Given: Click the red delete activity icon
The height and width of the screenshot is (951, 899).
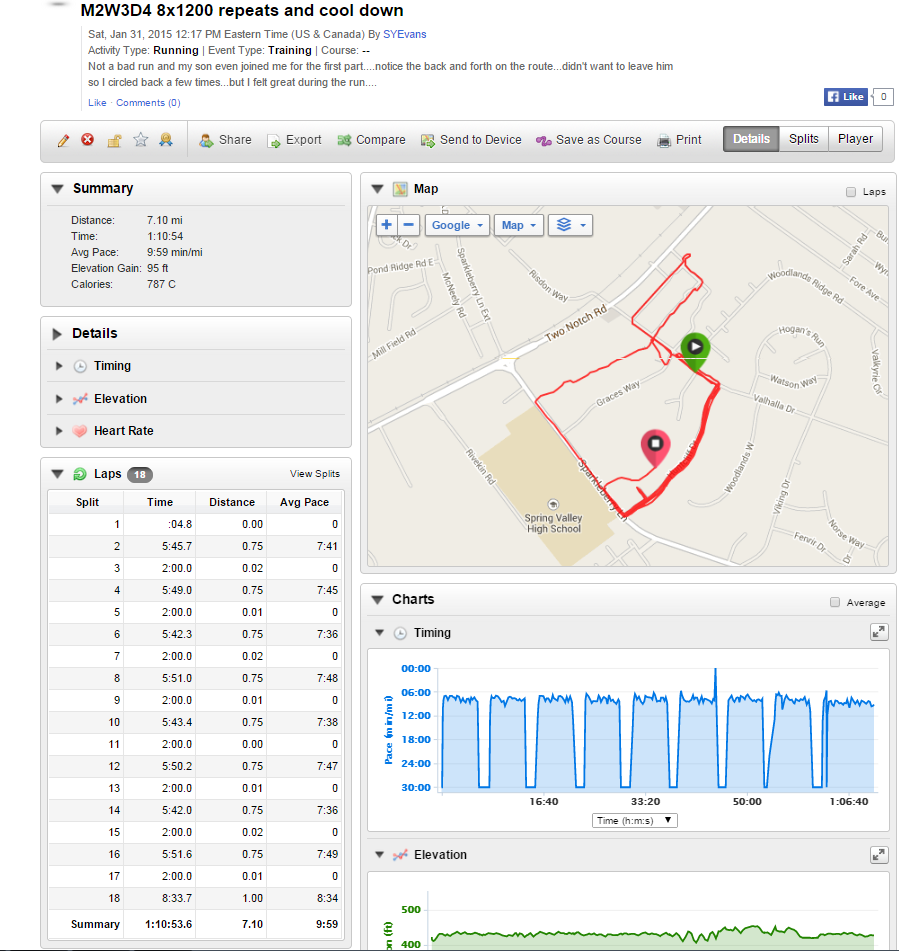Looking at the screenshot, I should 88,140.
